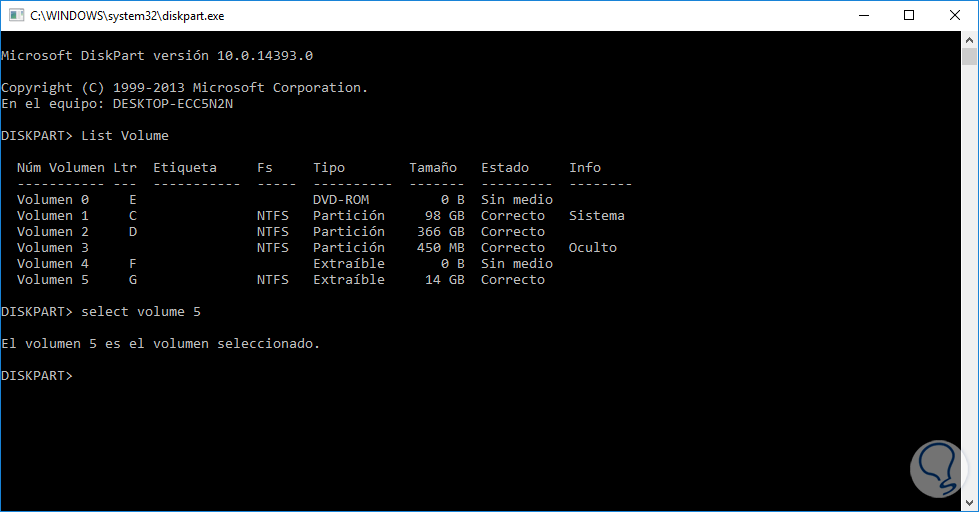Viewport: 979px width, 512px height.
Task: Click the Volumen 2 row with letter D
Action: point(280,232)
